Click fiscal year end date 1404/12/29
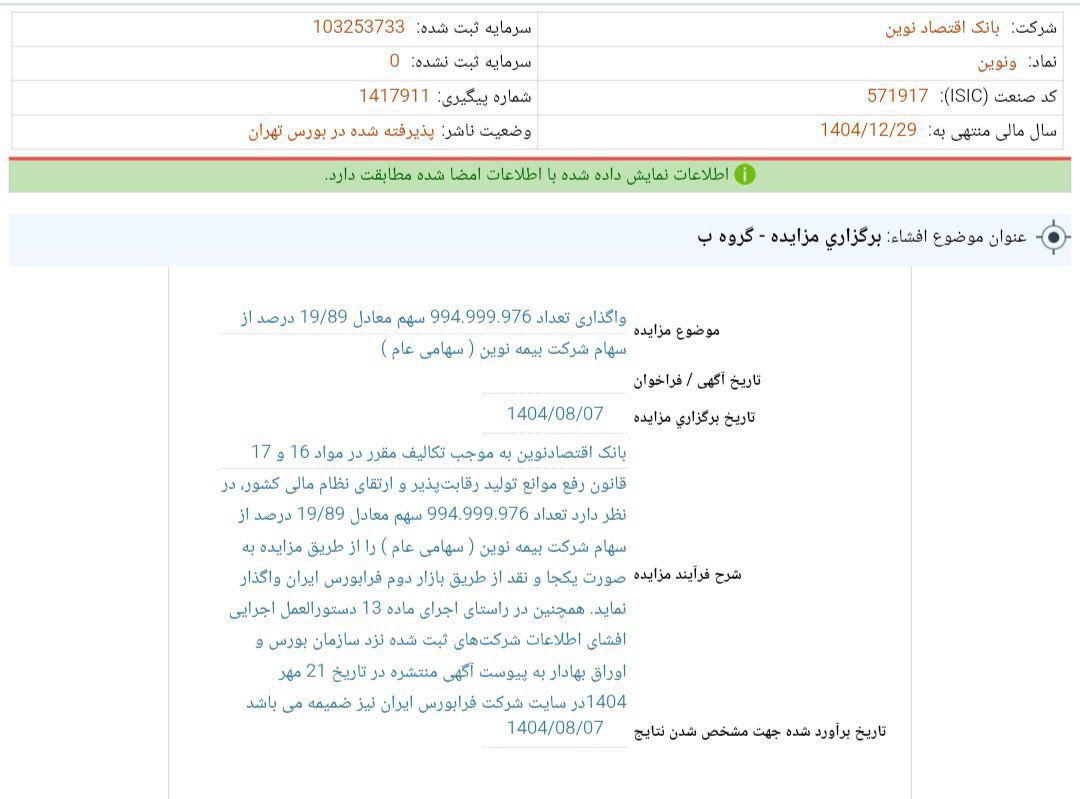 click(x=867, y=130)
